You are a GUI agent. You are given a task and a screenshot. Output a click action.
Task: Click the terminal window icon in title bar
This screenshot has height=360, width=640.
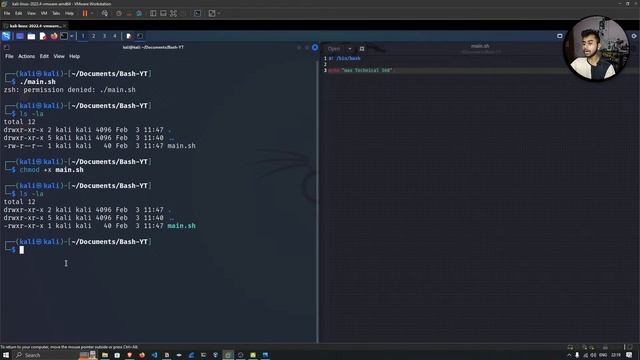point(7,47)
